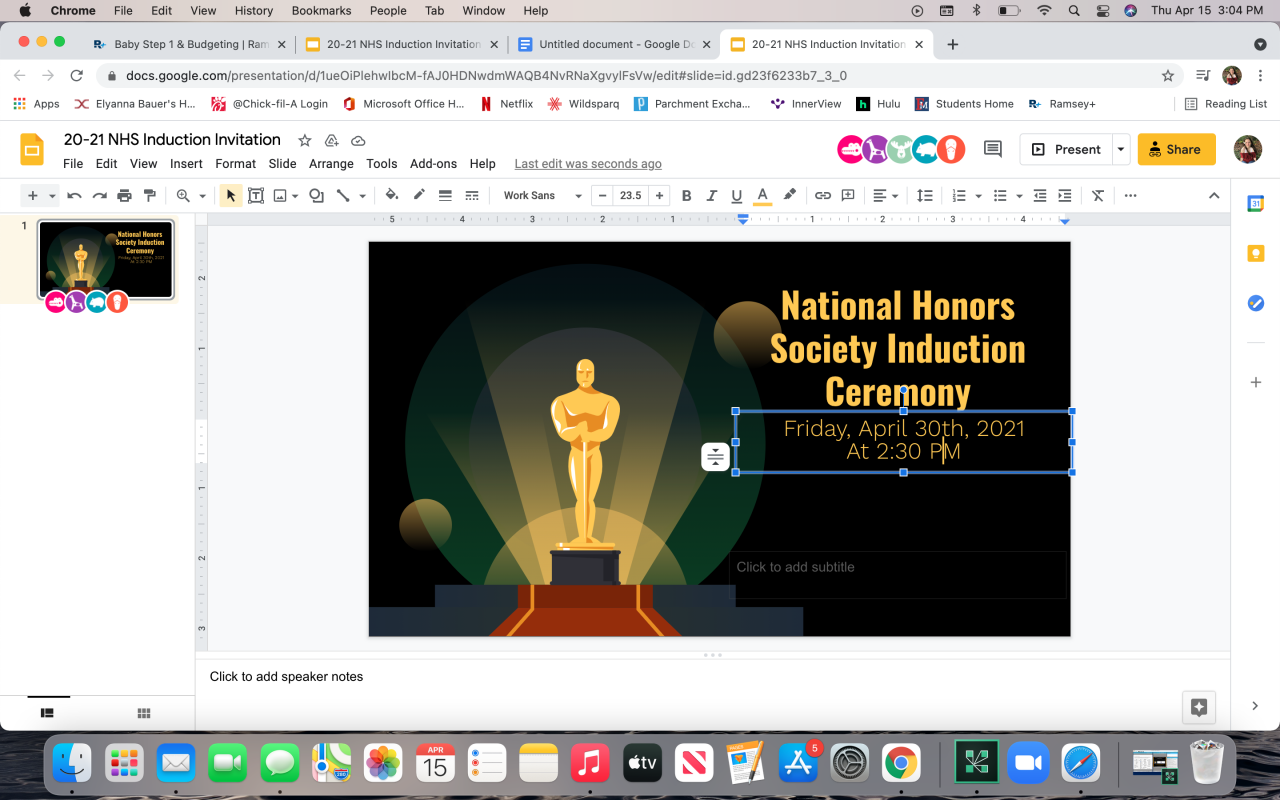Open the text color picker
Viewport: 1280px width, 800px height.
coord(762,196)
